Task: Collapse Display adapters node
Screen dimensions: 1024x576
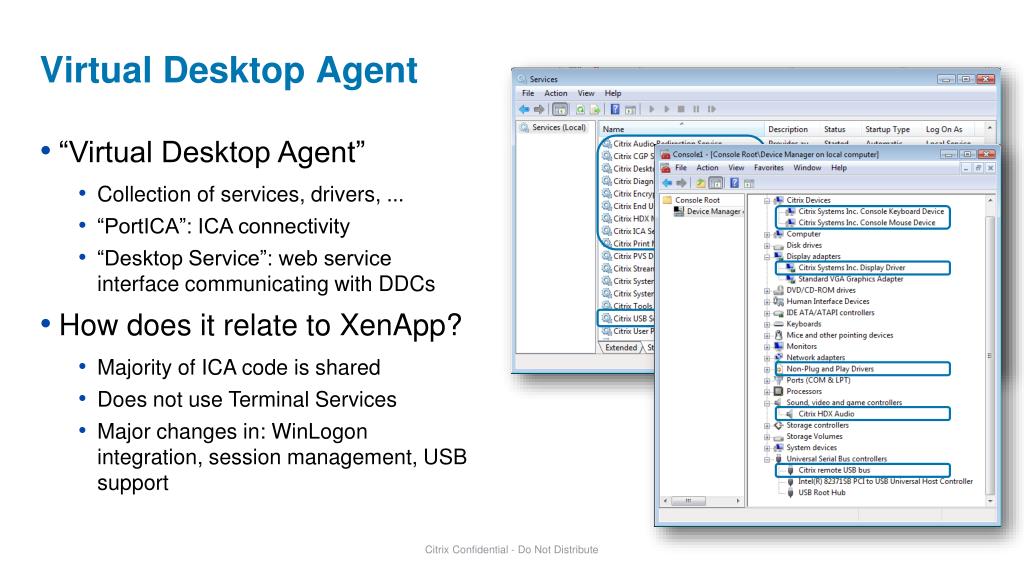Action: (767, 257)
